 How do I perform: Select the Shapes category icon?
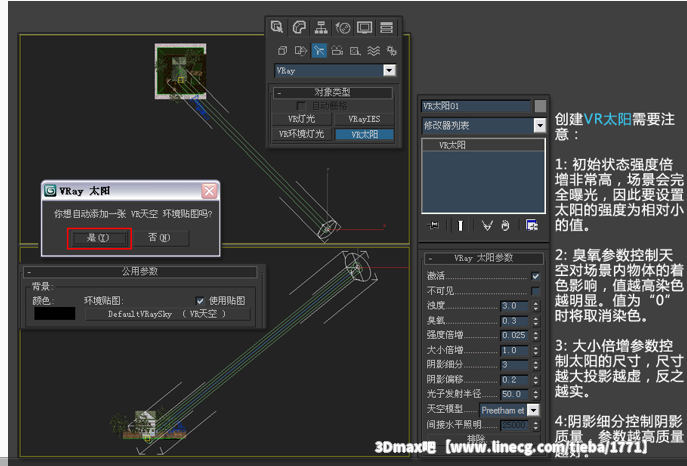[301, 51]
